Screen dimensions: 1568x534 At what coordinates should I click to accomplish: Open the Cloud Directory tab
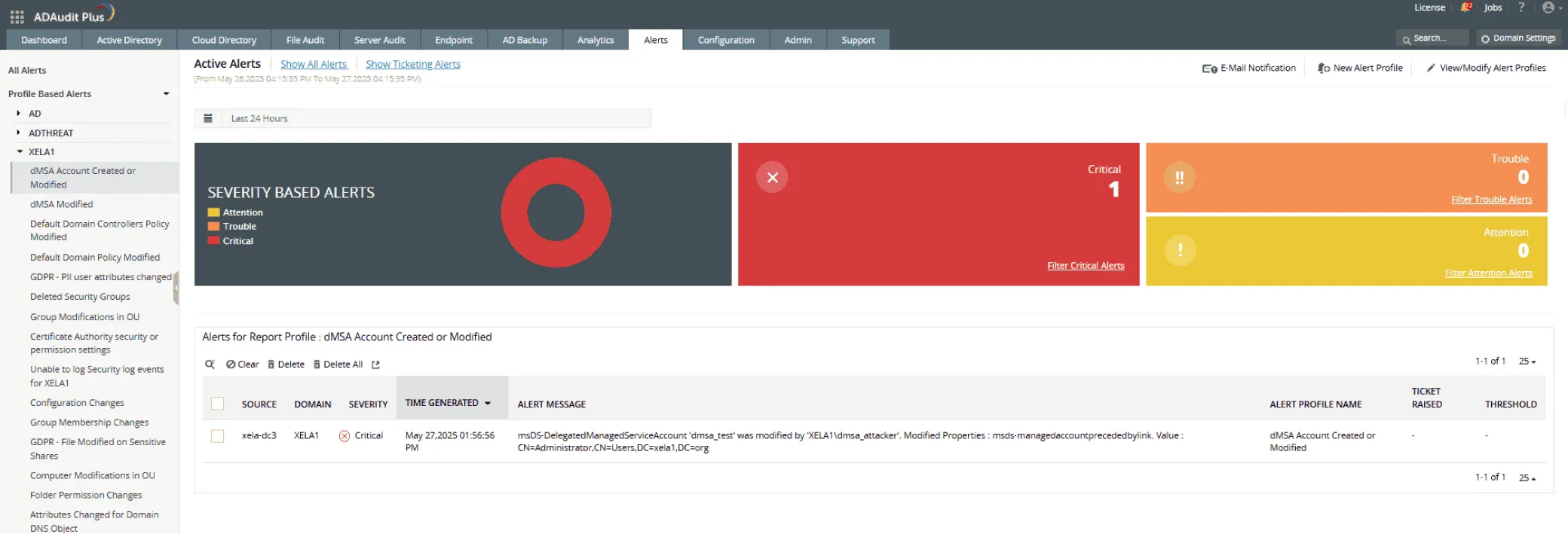(x=224, y=40)
